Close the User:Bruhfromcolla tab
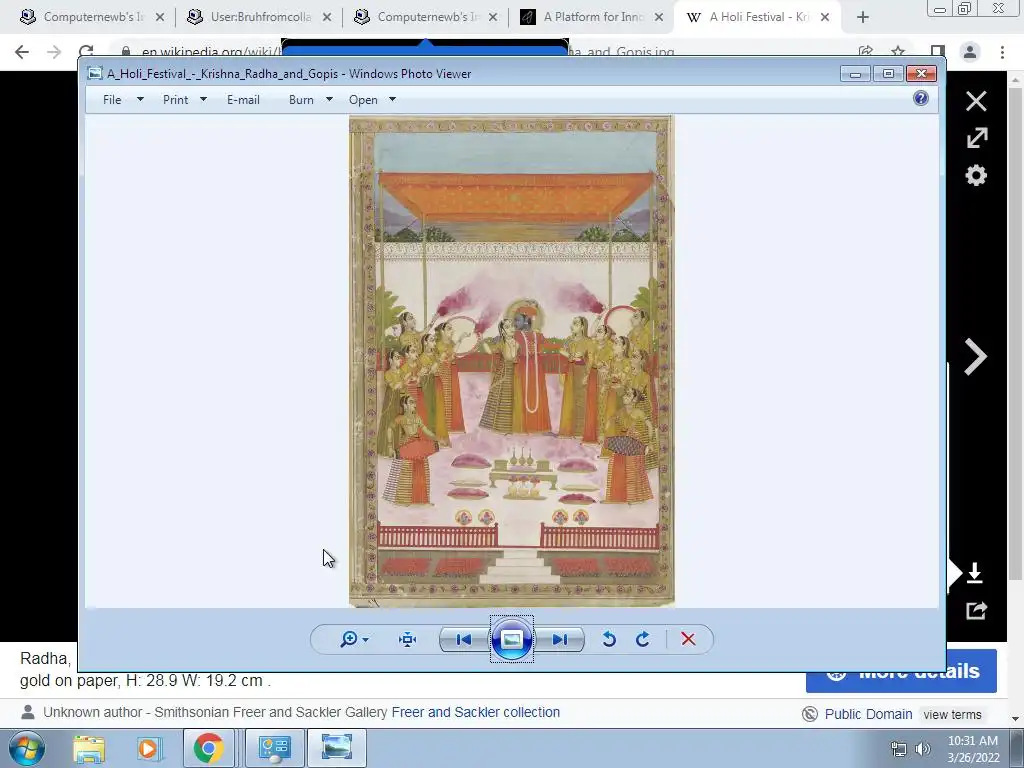 (327, 18)
